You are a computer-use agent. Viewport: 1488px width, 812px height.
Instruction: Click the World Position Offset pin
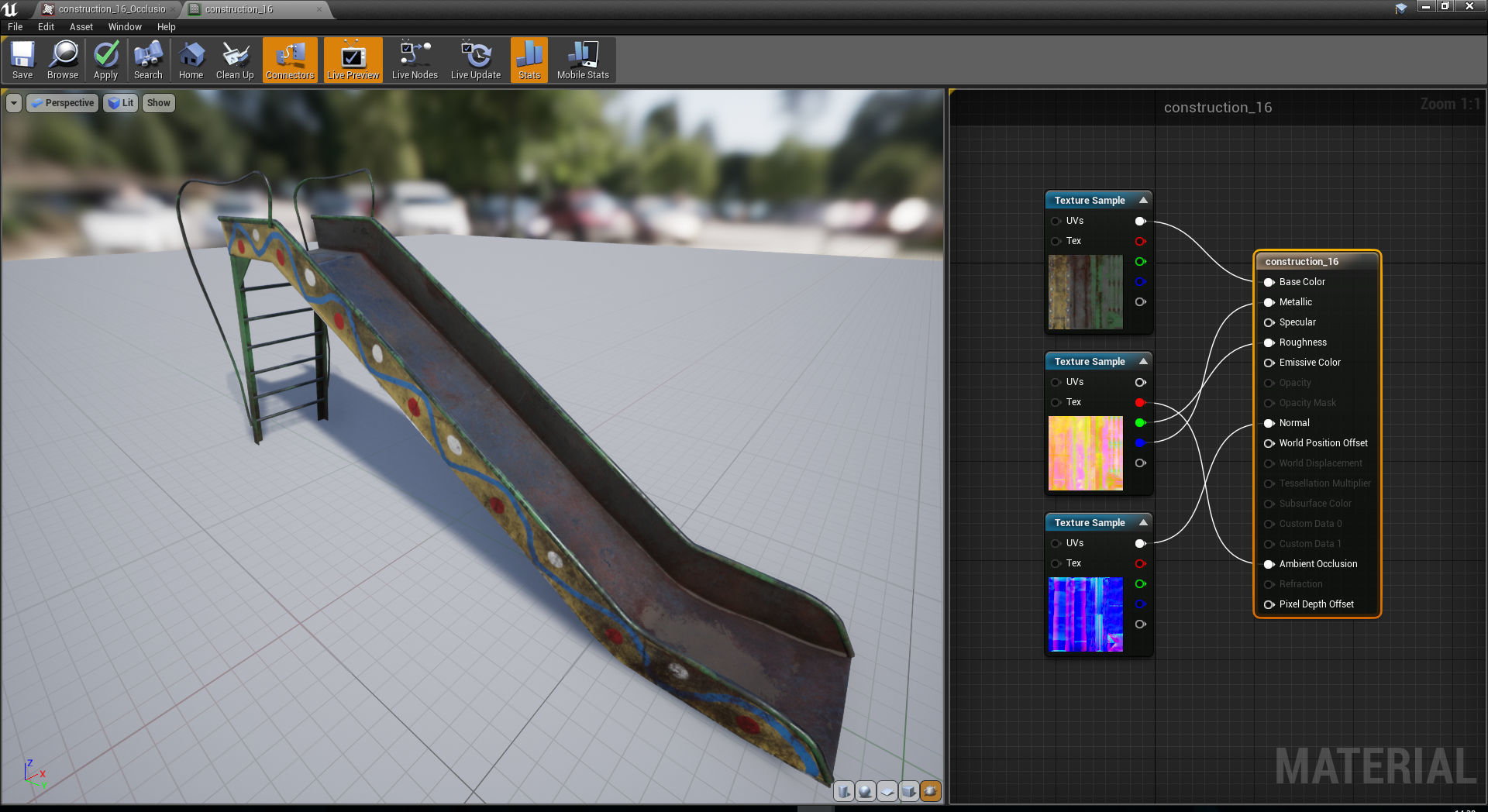(x=1269, y=443)
